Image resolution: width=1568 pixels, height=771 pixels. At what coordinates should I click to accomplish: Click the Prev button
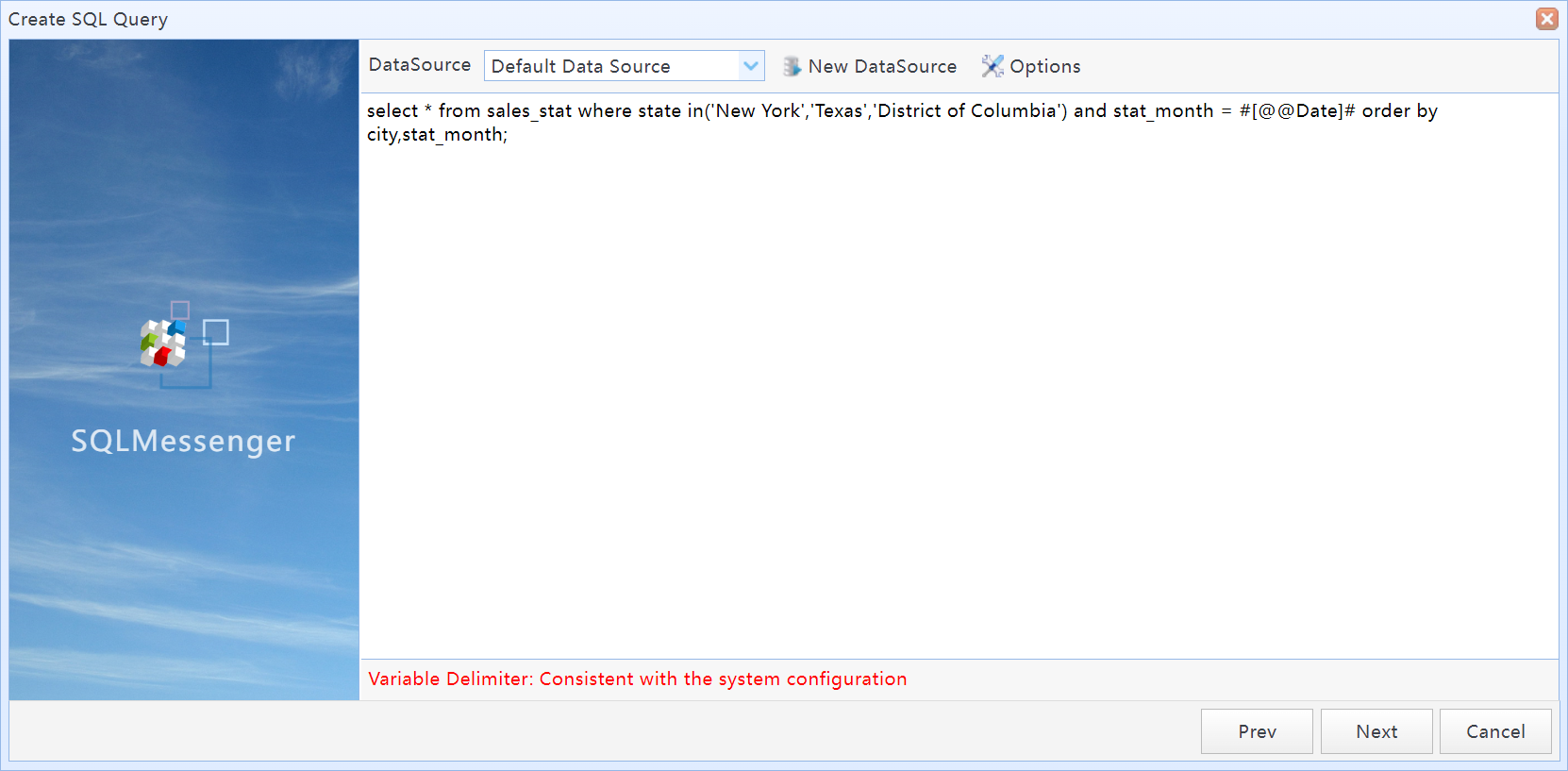[x=1257, y=731]
